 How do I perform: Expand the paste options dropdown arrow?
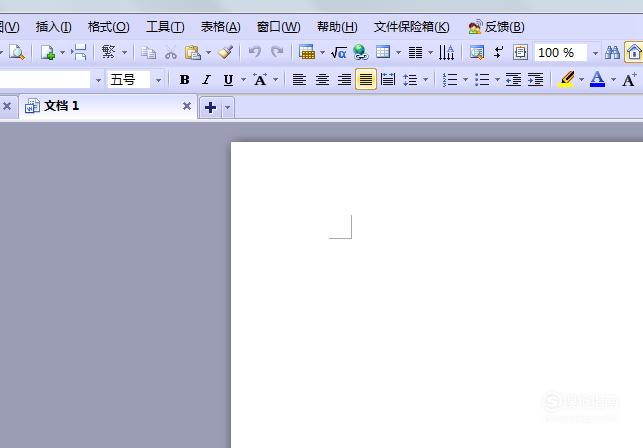[208, 53]
